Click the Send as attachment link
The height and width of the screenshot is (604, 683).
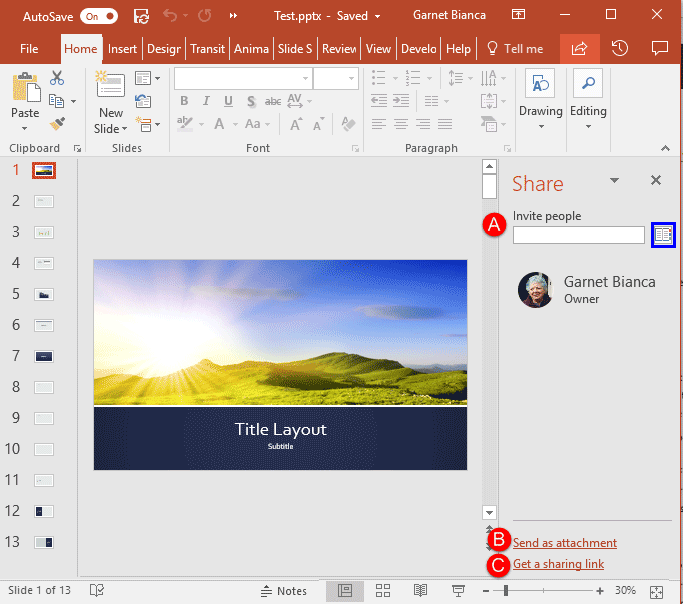point(564,543)
